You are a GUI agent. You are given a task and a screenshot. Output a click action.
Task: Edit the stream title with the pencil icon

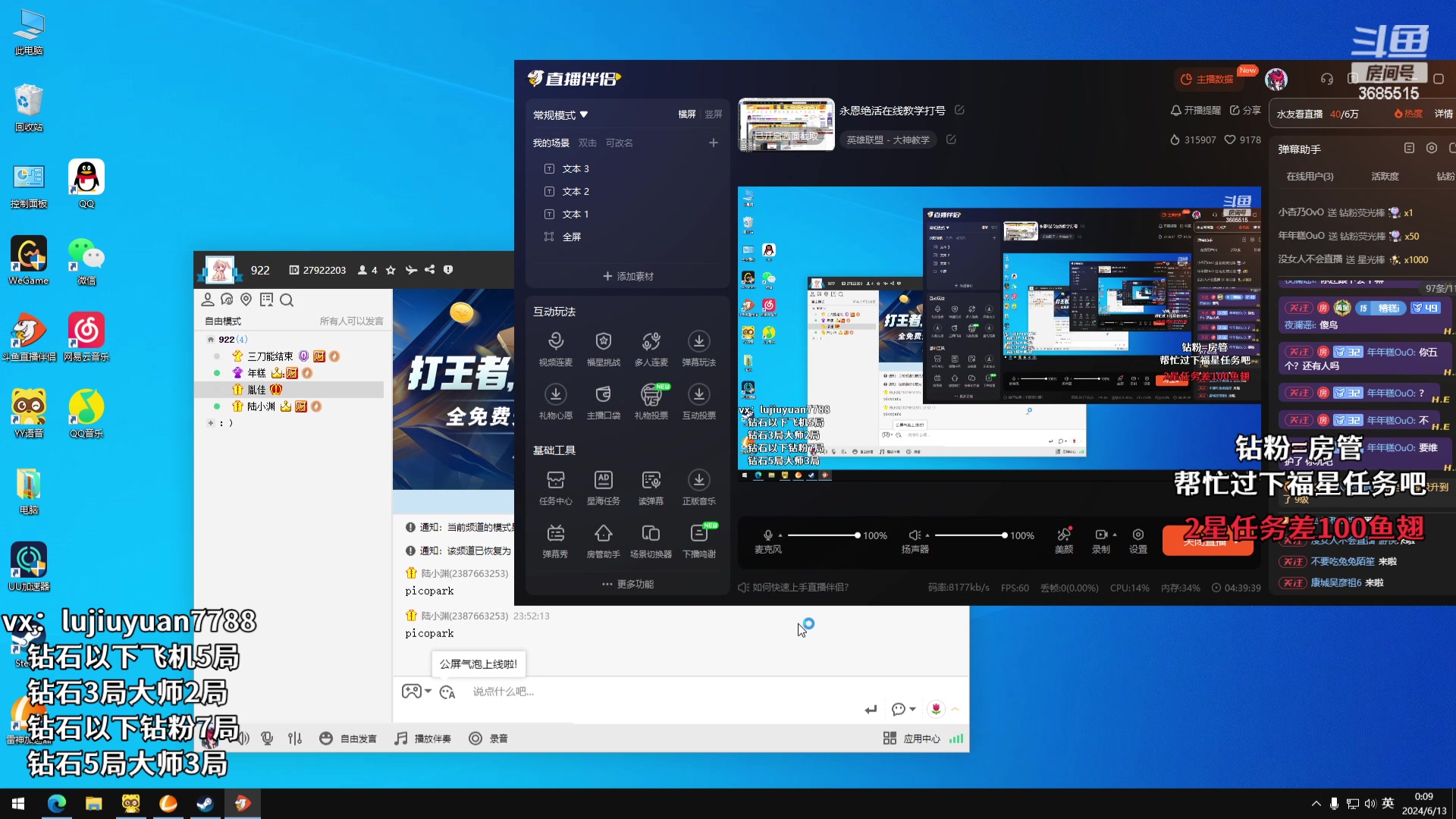tap(959, 110)
